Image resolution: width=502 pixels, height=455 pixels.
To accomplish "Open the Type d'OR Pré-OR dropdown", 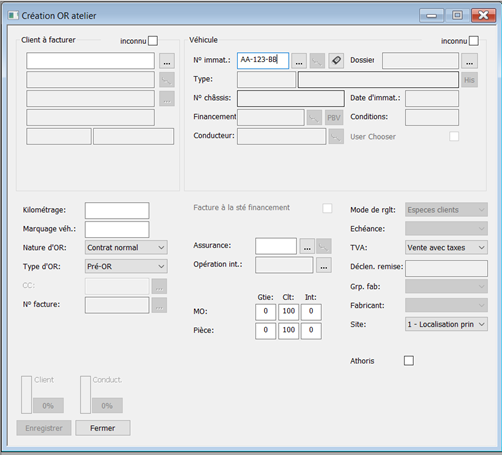I will (126, 266).
